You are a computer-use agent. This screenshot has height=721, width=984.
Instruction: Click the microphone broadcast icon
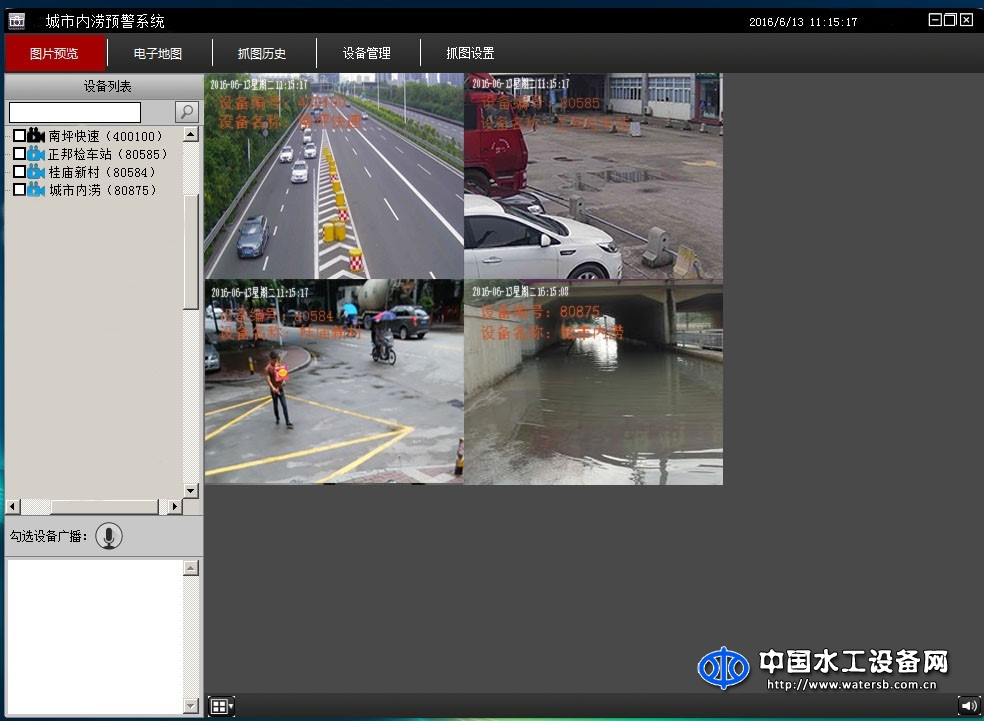point(109,536)
